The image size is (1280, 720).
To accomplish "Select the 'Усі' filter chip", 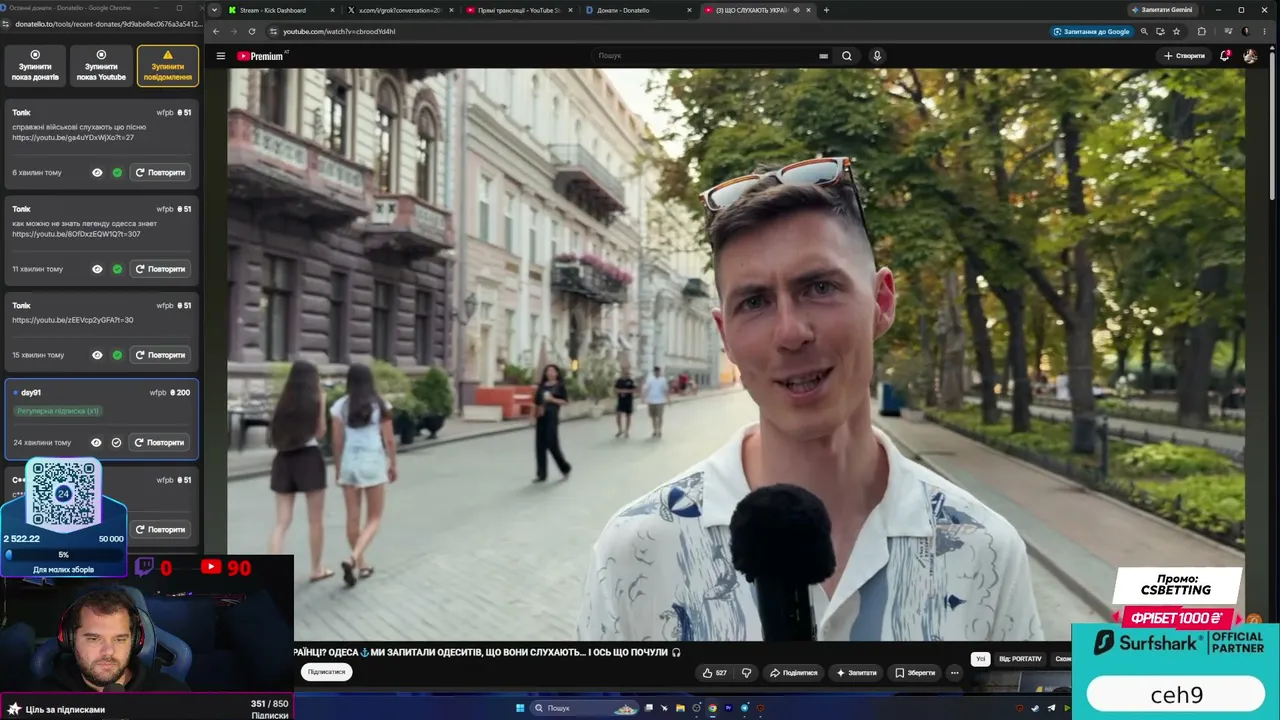I will tap(981, 659).
